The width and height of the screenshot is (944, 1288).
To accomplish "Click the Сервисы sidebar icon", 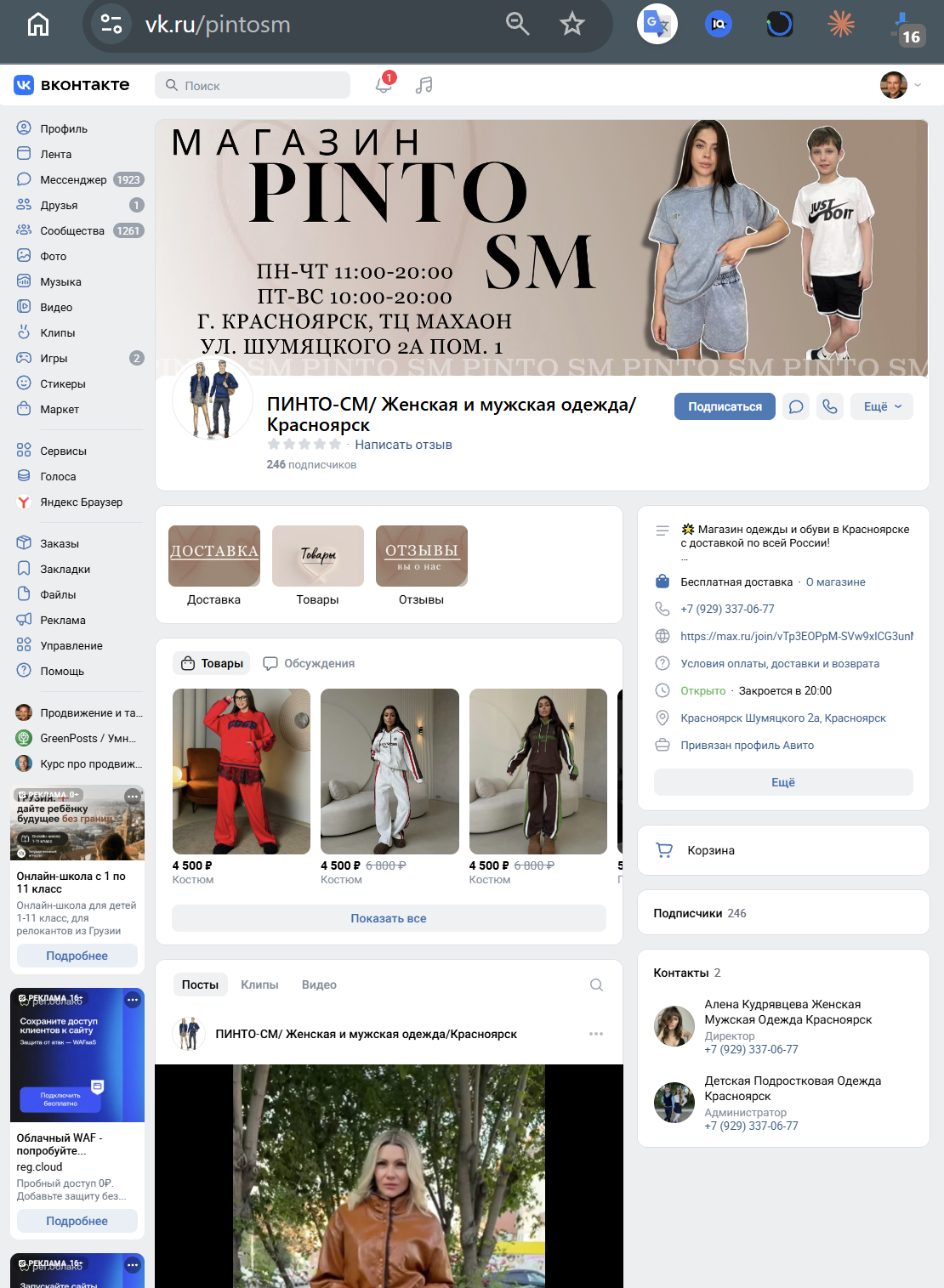I will (x=24, y=451).
